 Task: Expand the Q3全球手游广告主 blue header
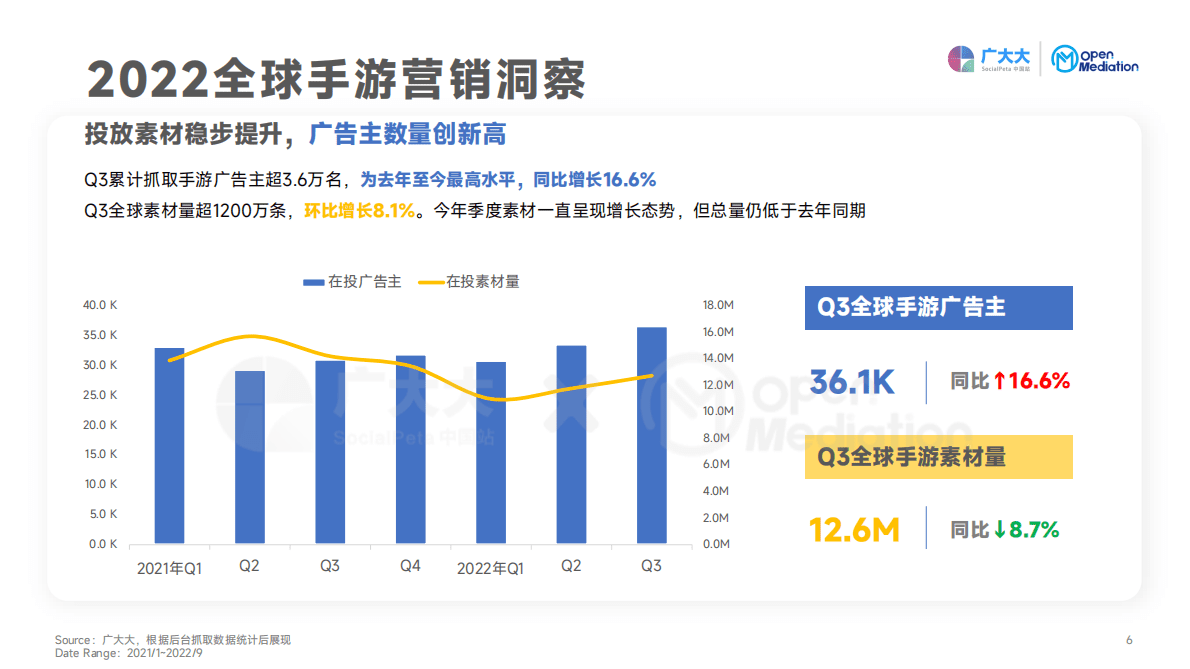tap(938, 308)
